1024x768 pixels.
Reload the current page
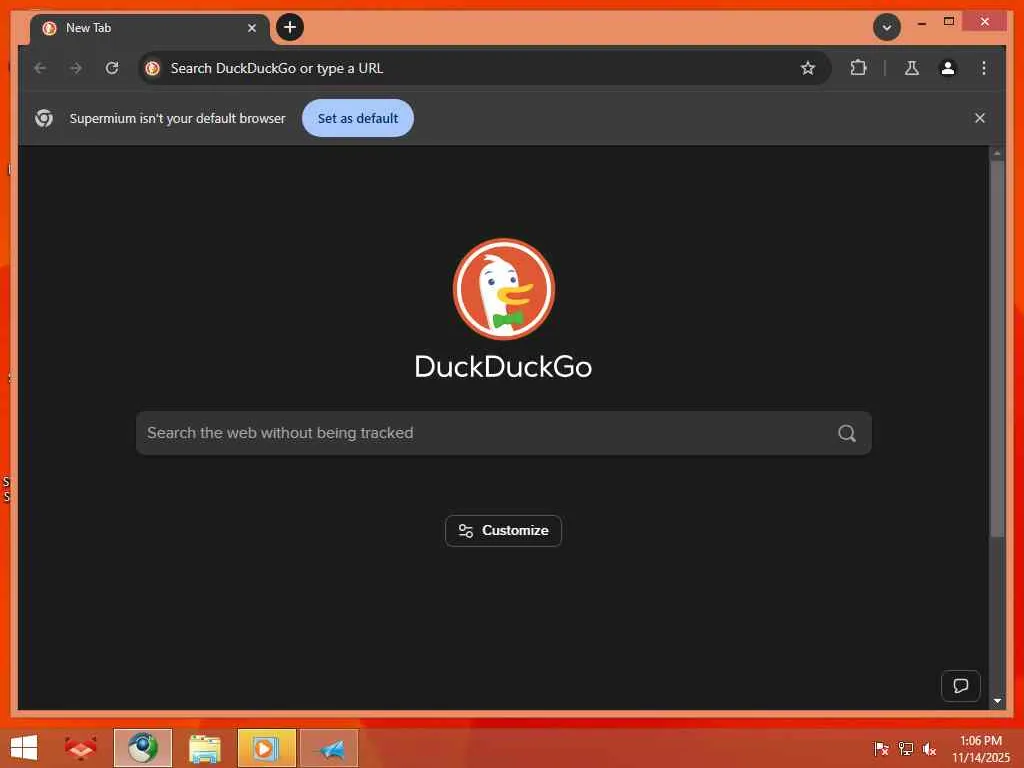click(112, 68)
